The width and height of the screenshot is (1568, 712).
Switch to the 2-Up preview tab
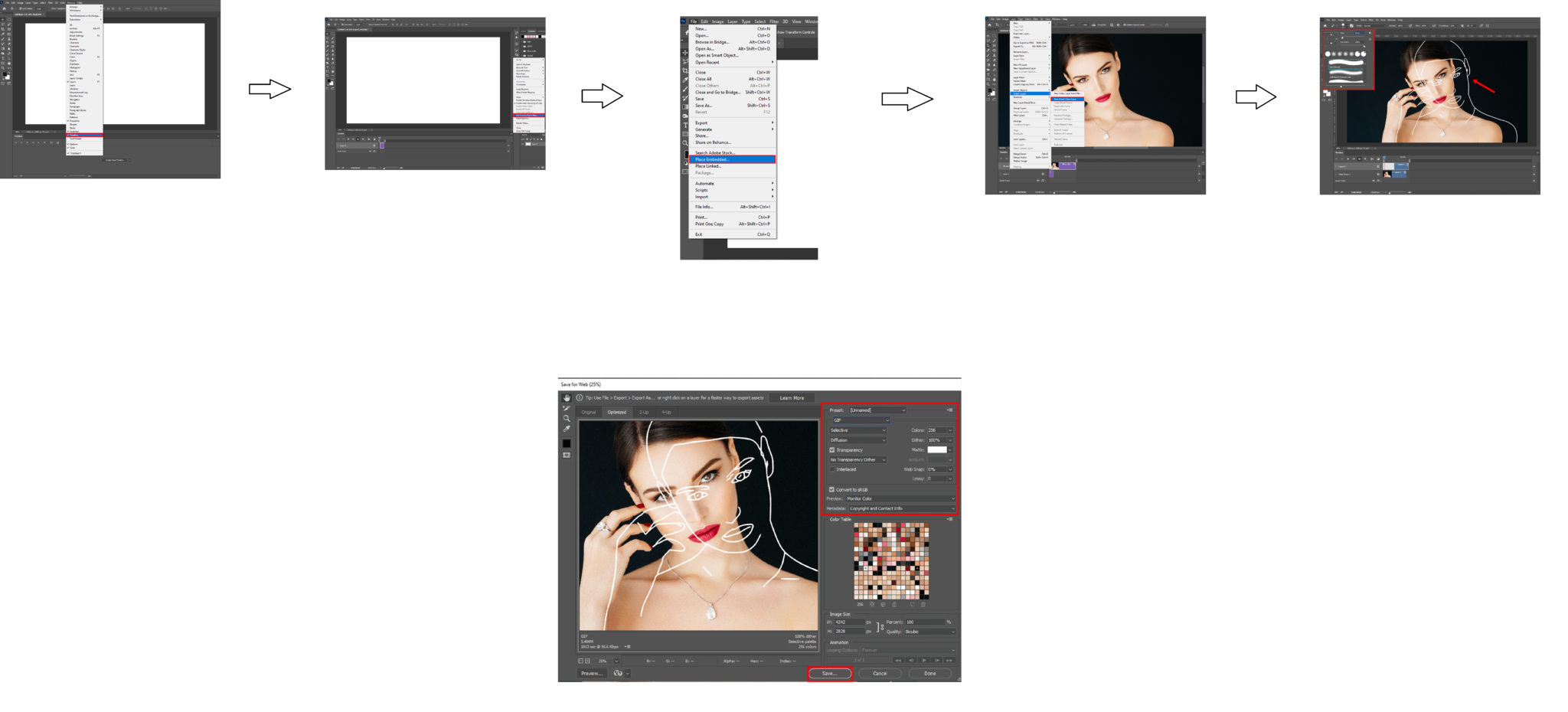pyautogui.click(x=644, y=413)
